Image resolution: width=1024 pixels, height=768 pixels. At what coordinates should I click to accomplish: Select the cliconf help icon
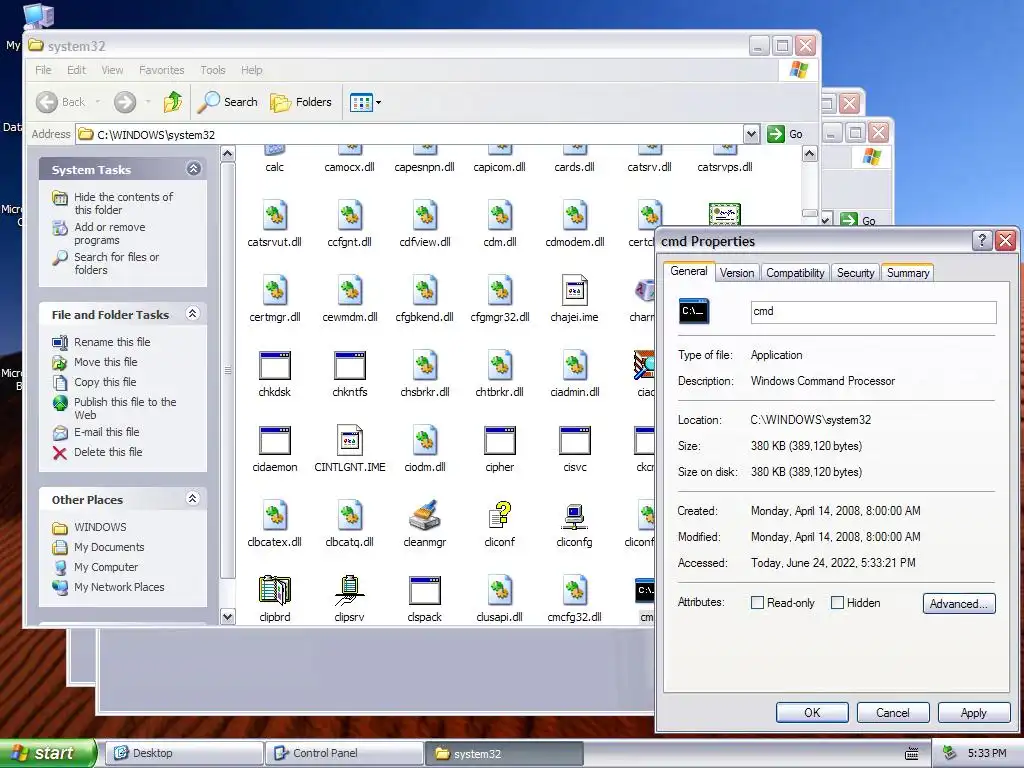coord(500,515)
